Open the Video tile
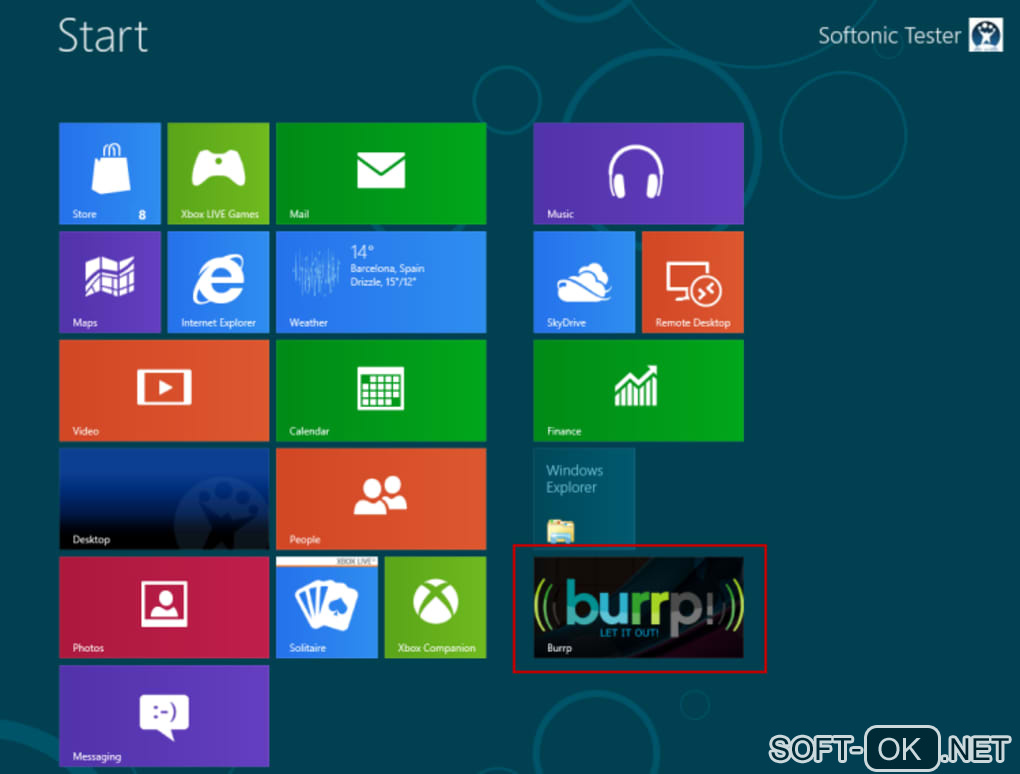This screenshot has height=774, width=1020. click(x=164, y=391)
